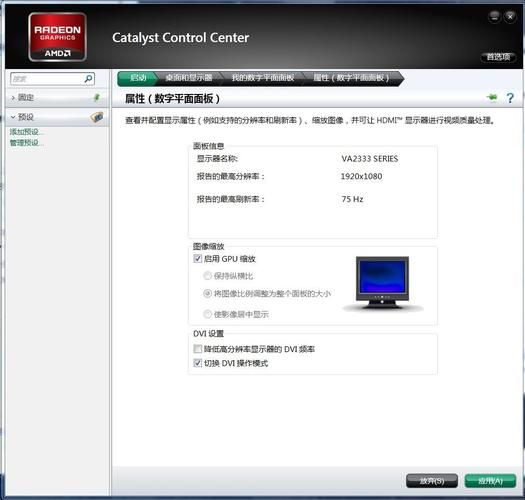
Task: Toggle the 启用 GPU 缩放 checkbox
Action: (x=198, y=259)
